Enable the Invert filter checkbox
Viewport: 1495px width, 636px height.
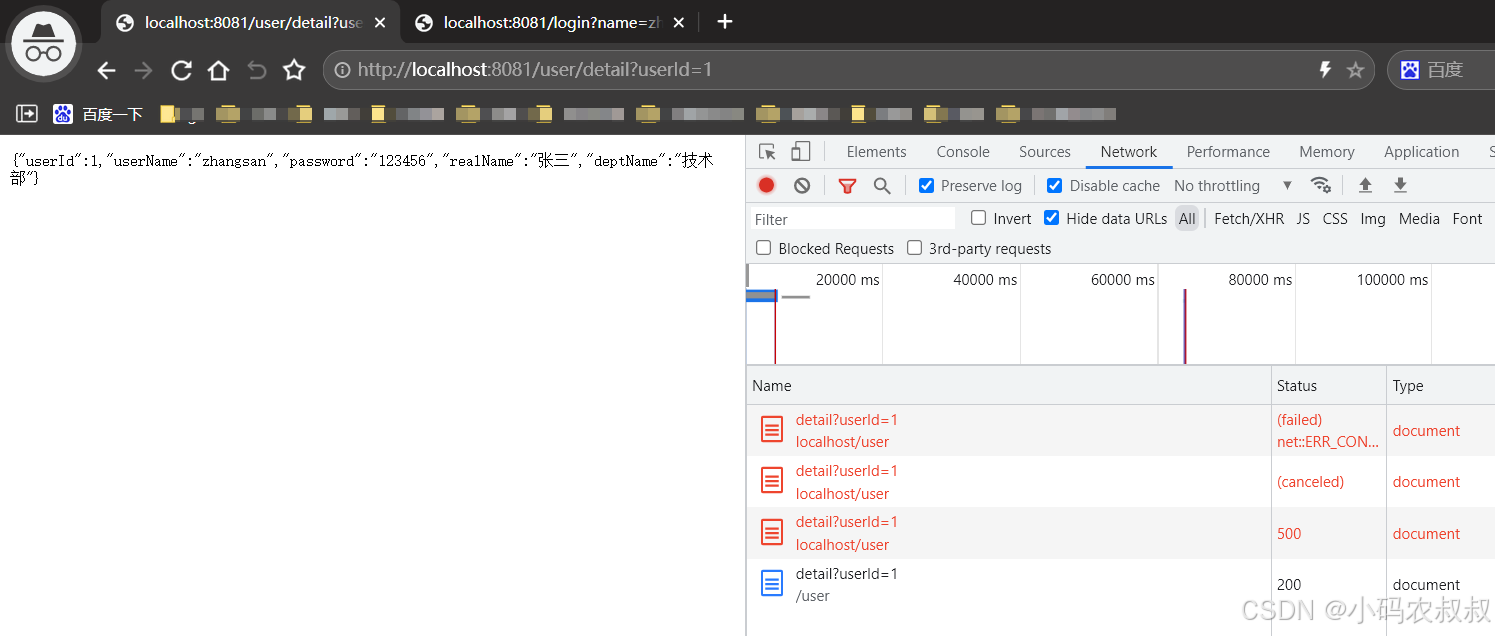click(978, 218)
